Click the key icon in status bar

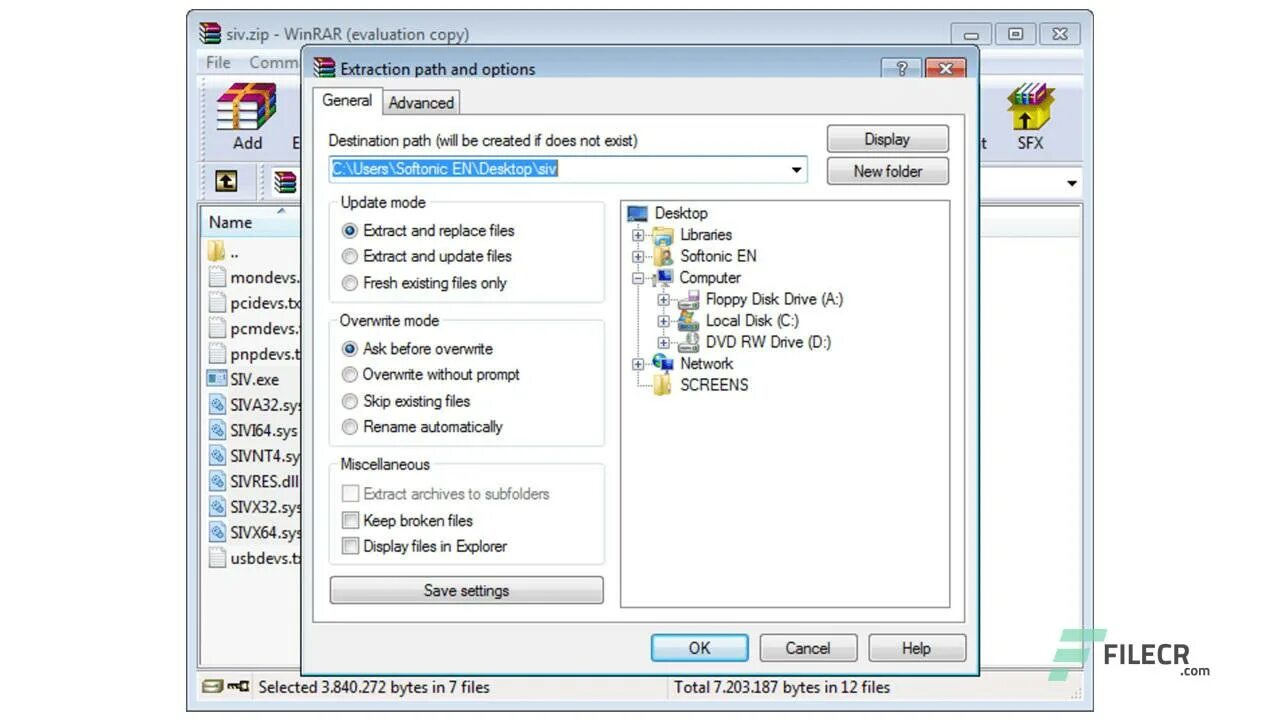238,686
